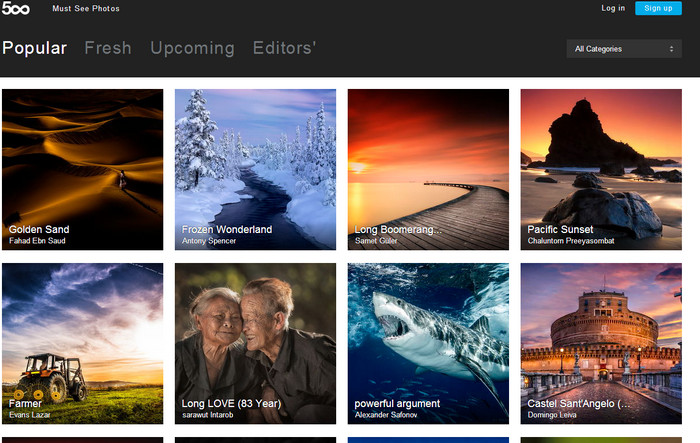View the Frozen Wonderland snowy river photo
This screenshot has height=443, width=700.
pos(255,160)
